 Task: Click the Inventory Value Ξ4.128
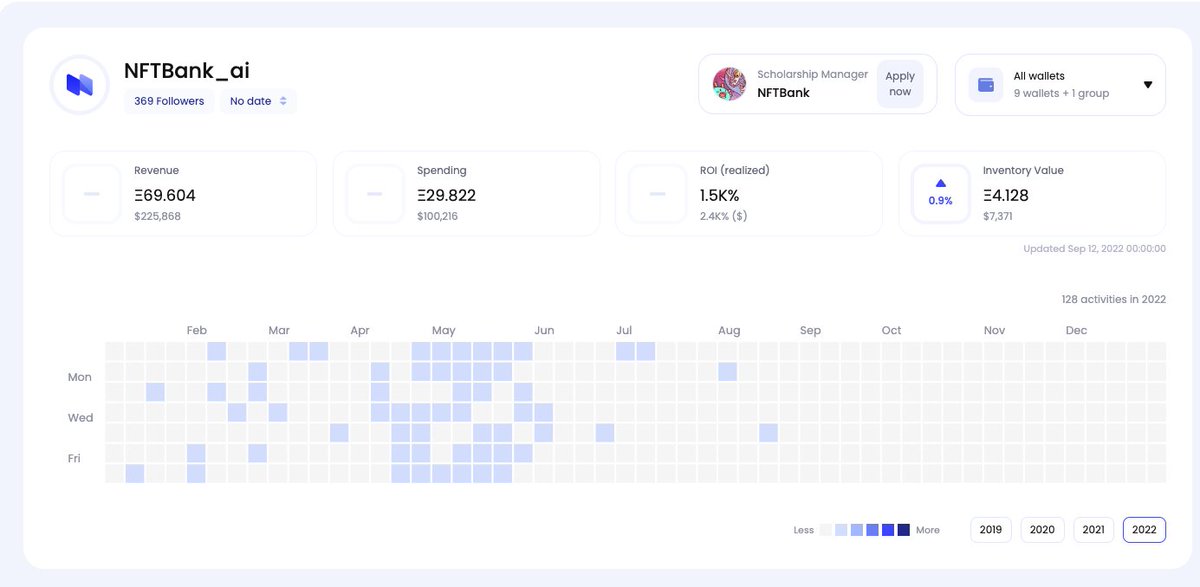click(x=1006, y=195)
